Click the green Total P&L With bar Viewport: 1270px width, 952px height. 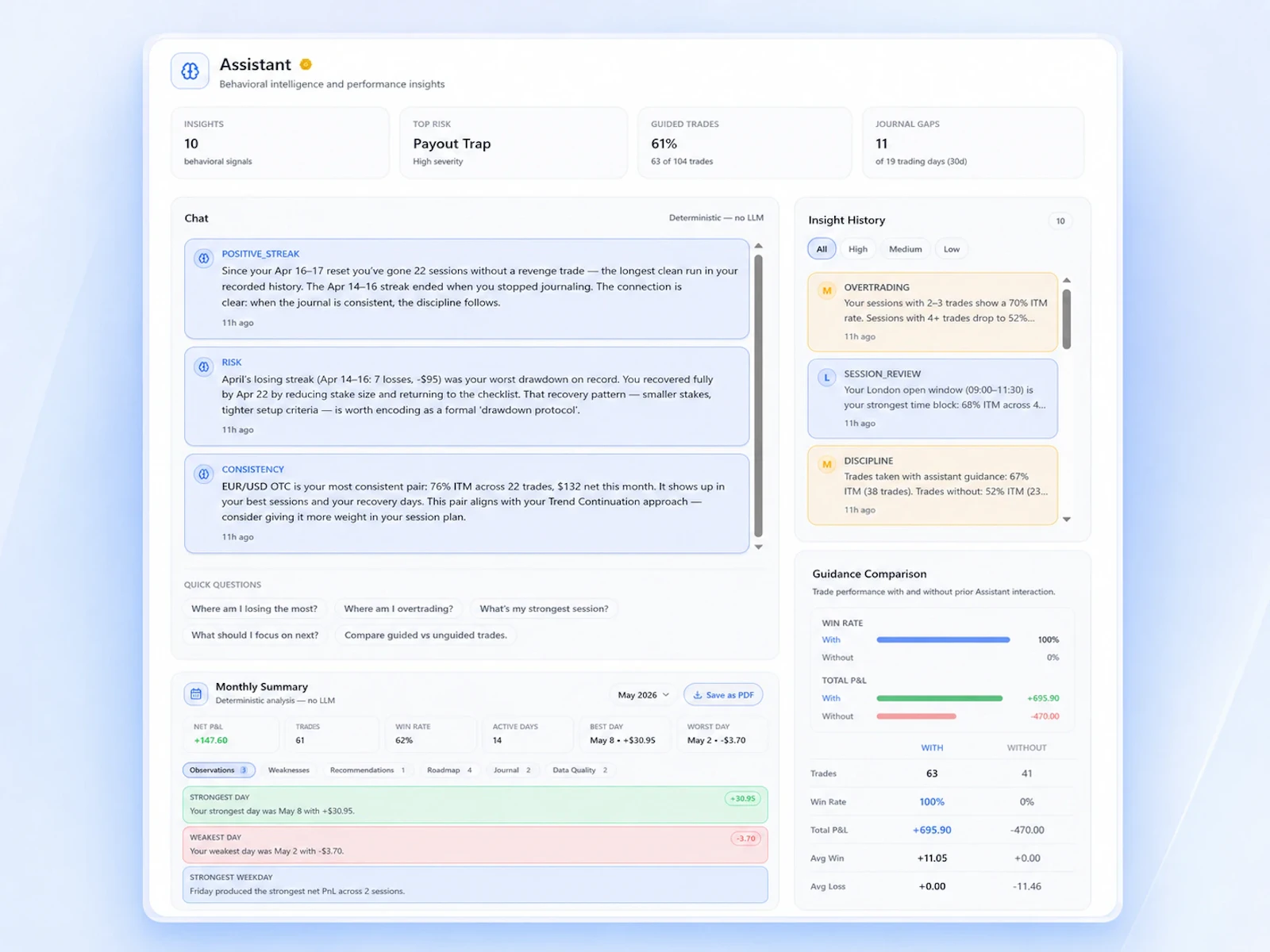(940, 698)
